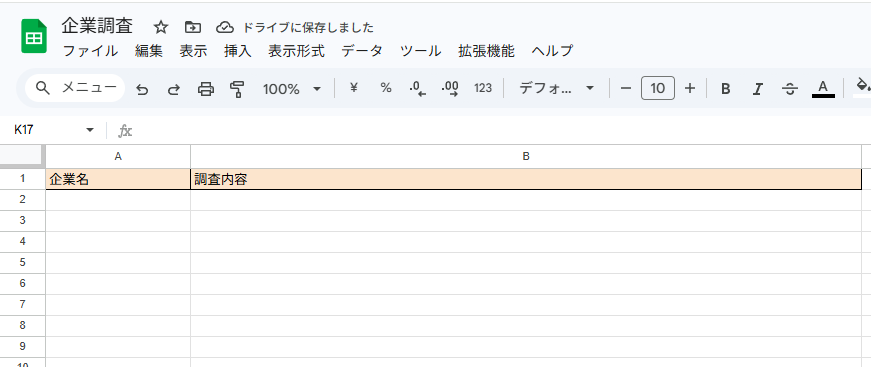Click the undo arrow
Image resolution: width=871 pixels, height=367 pixels.
[142, 89]
